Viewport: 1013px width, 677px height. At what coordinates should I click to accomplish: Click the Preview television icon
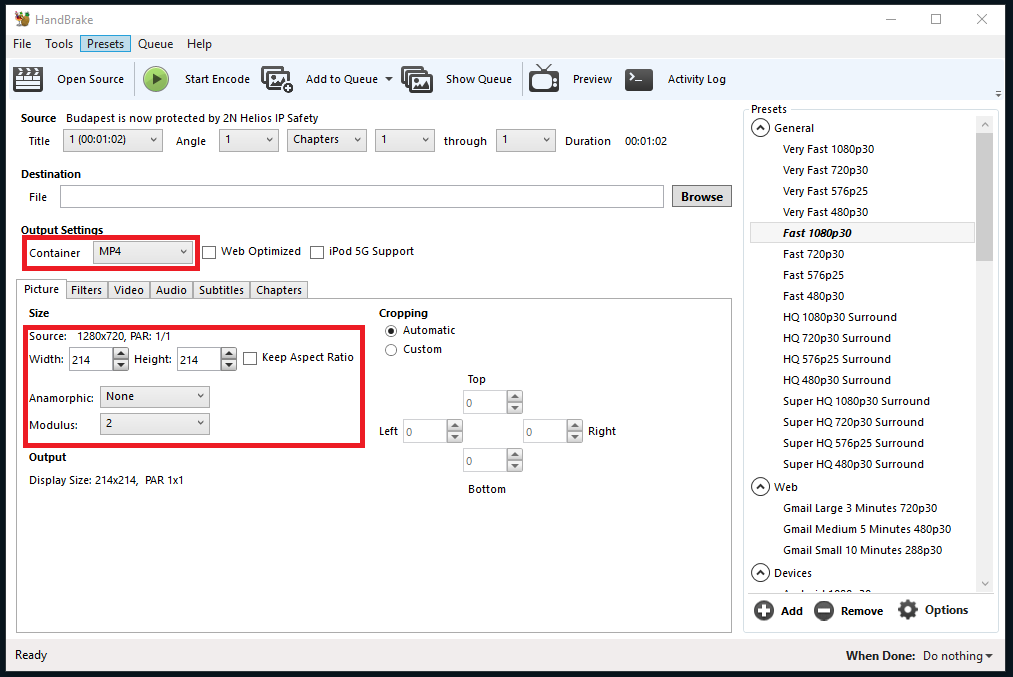[x=544, y=79]
